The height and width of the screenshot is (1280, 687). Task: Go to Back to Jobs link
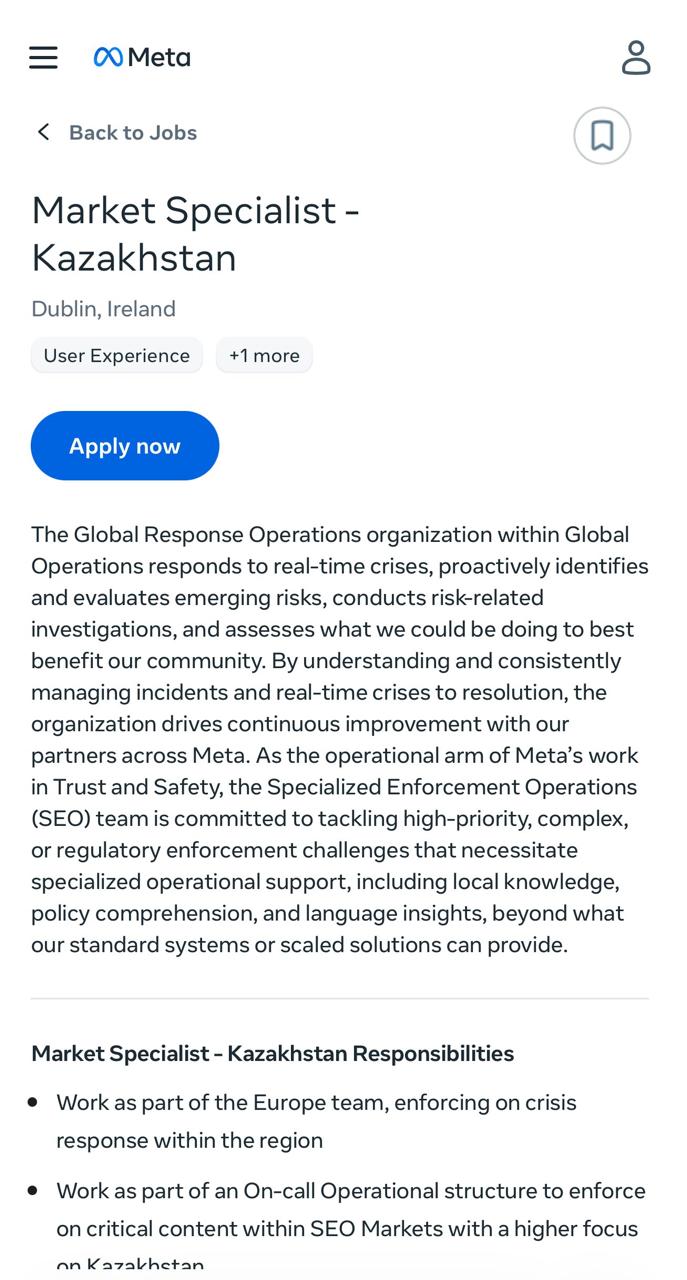point(132,132)
